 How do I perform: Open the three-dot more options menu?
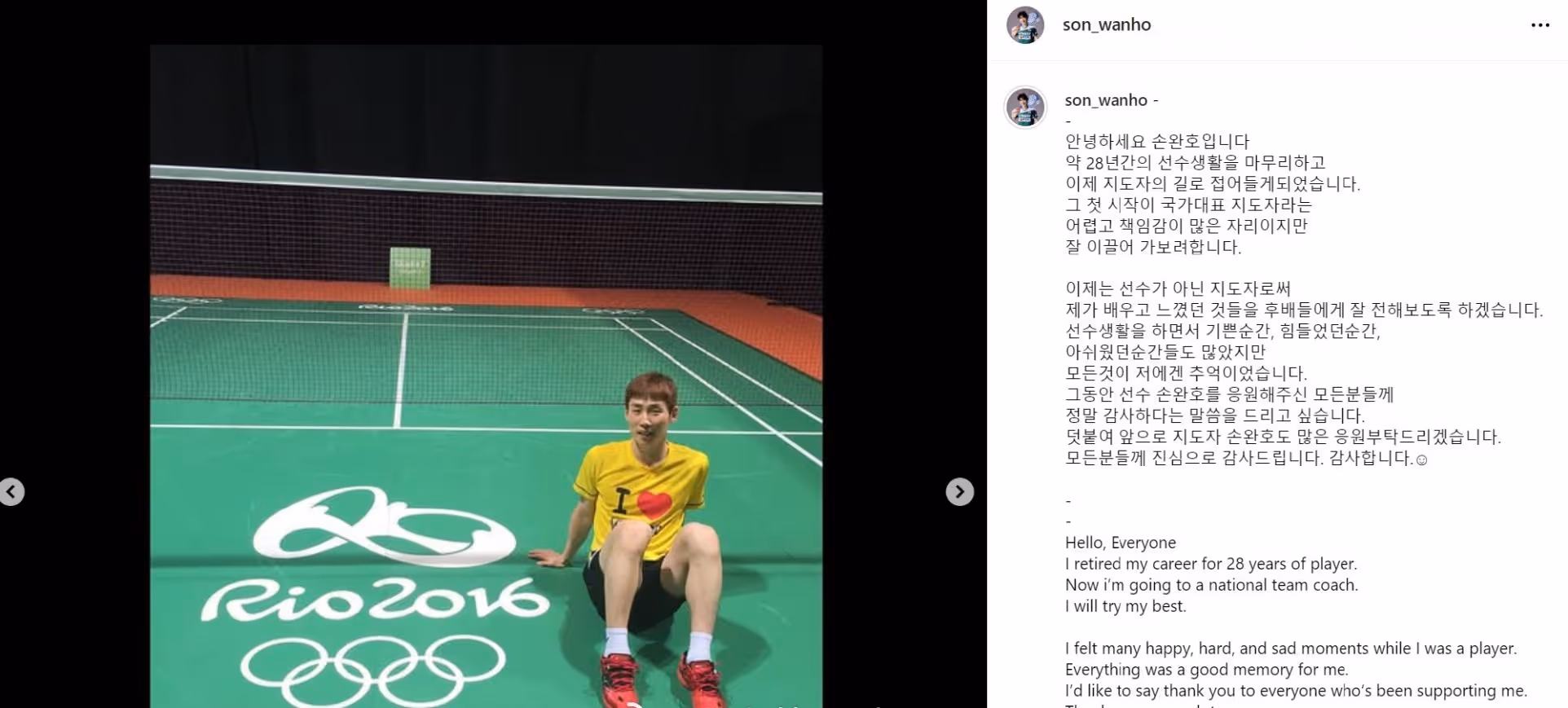click(1539, 25)
